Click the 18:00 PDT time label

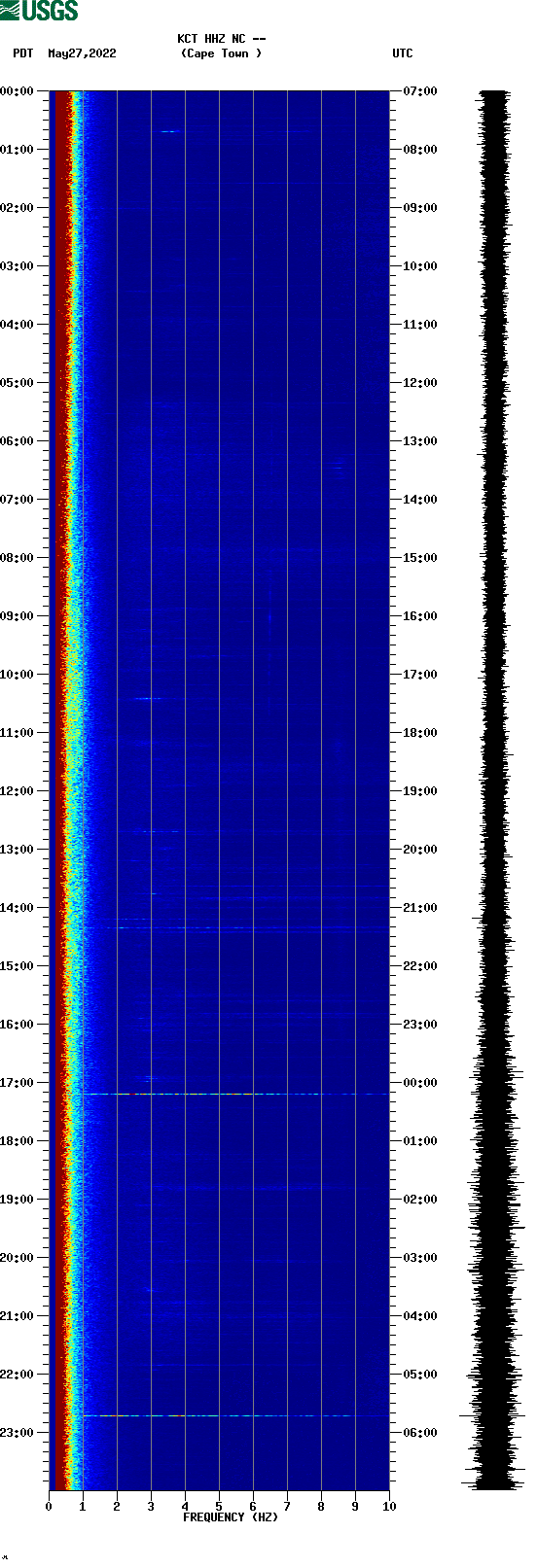tap(18, 1141)
